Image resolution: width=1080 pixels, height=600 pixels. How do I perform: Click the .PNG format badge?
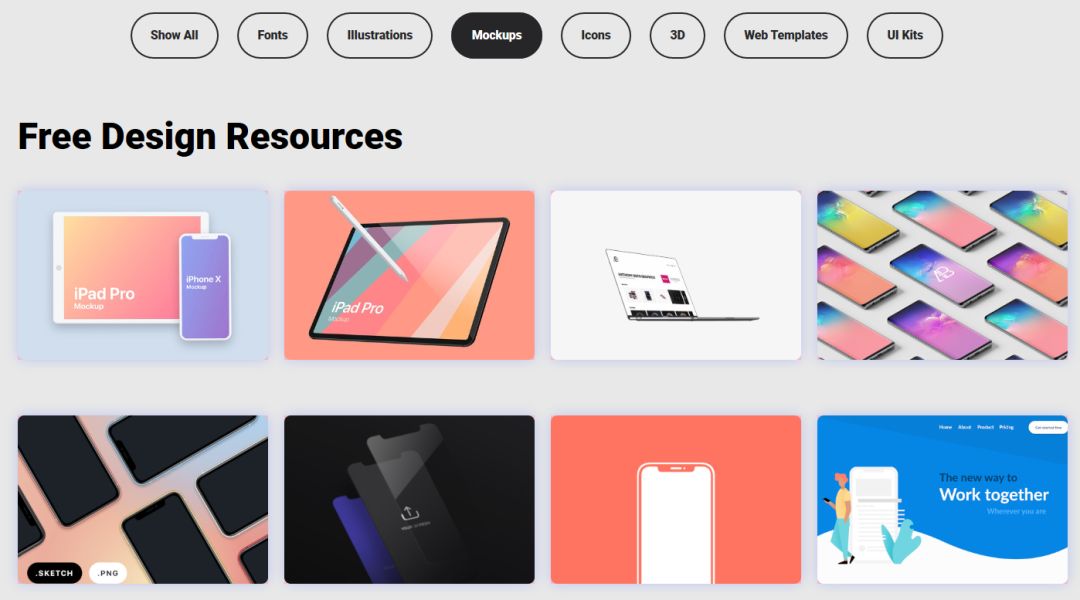click(108, 573)
